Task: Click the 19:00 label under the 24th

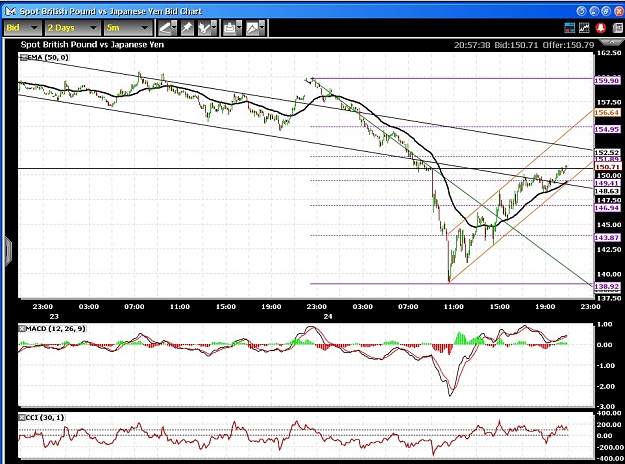Action: [545, 307]
